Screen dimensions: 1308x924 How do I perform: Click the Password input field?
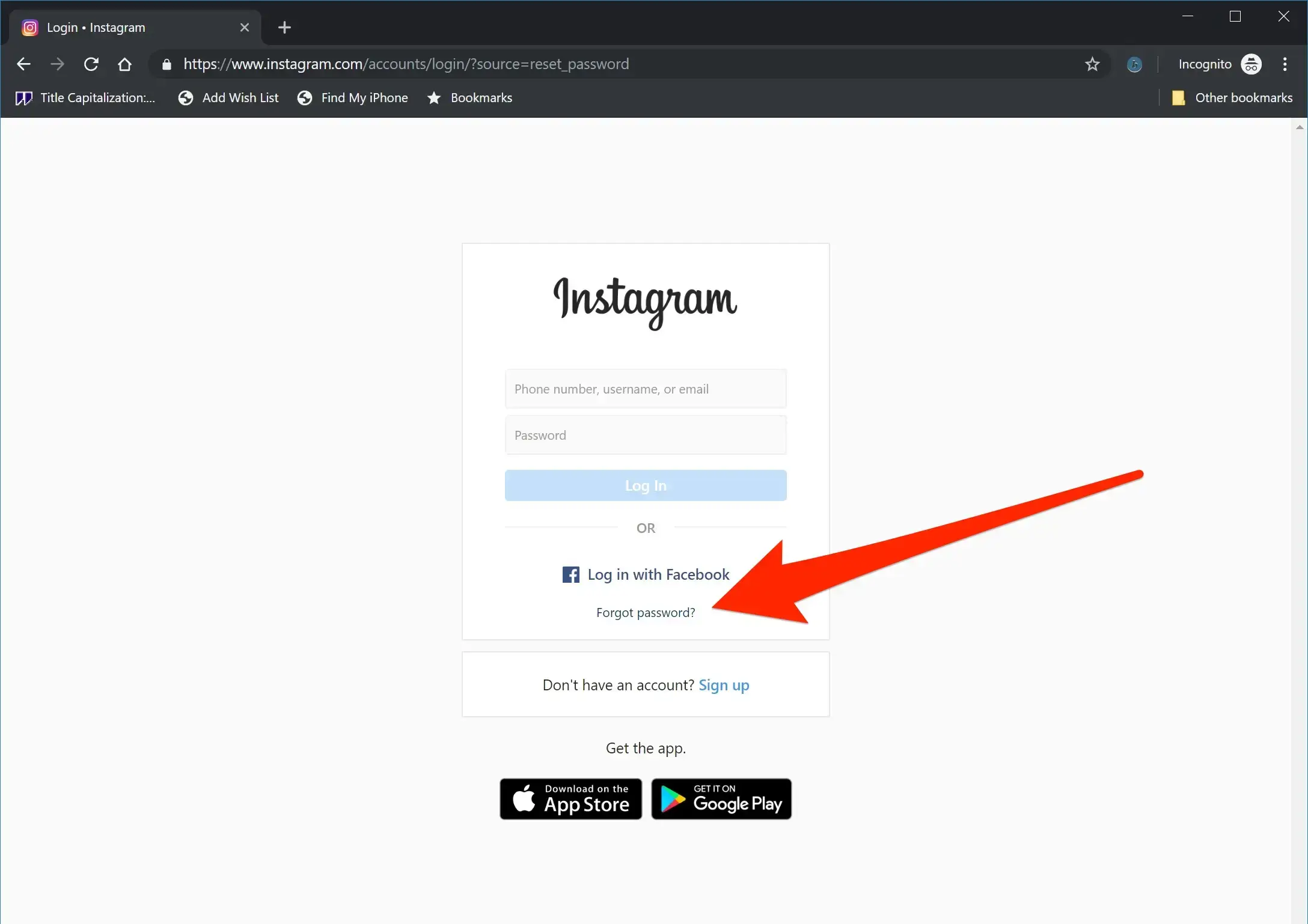(x=646, y=435)
